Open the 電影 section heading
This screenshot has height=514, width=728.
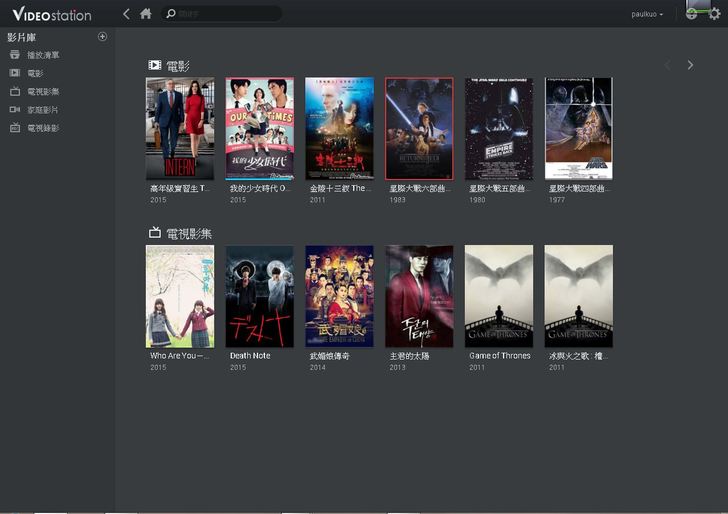[178, 66]
